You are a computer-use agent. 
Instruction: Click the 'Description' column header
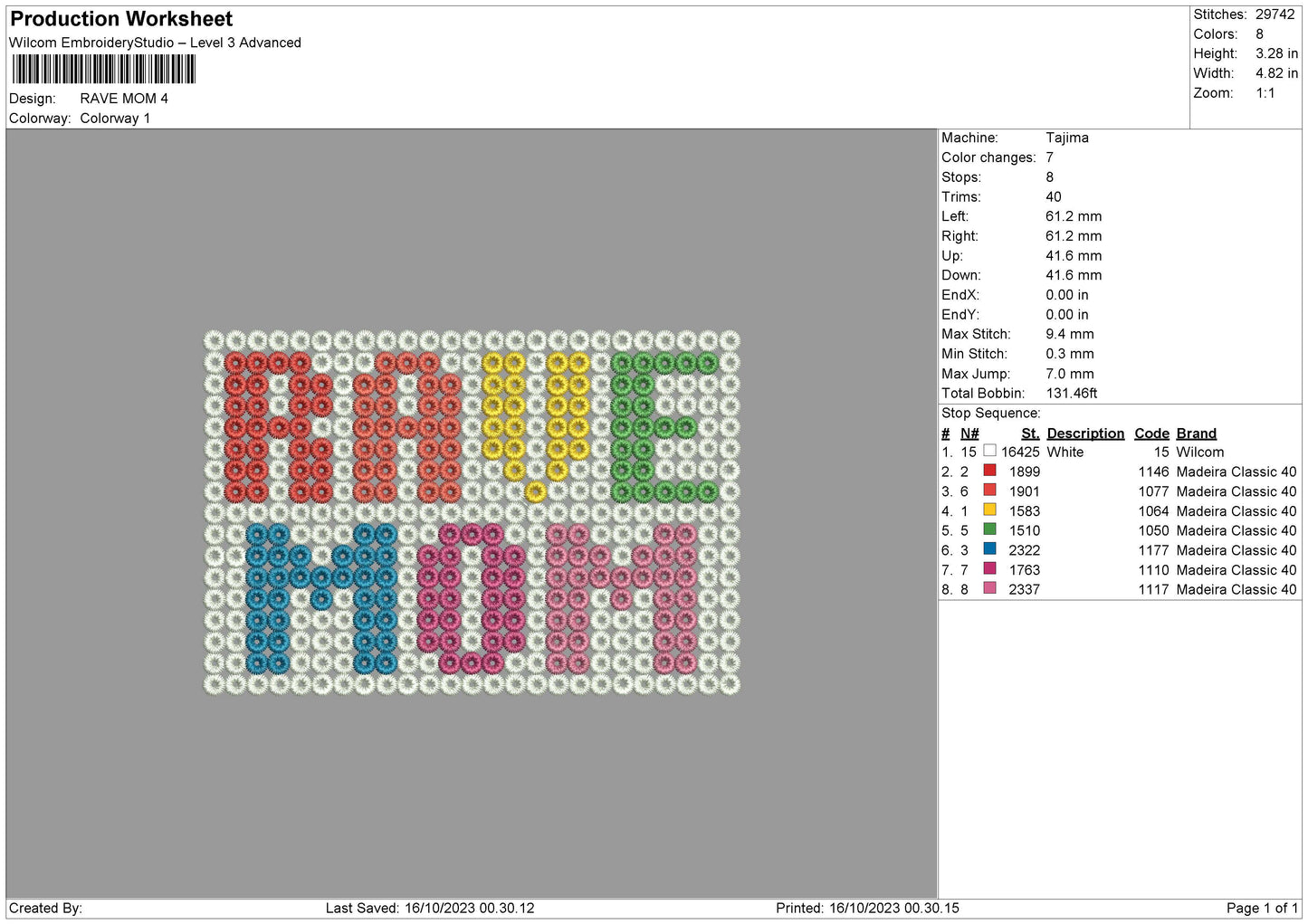(1085, 433)
